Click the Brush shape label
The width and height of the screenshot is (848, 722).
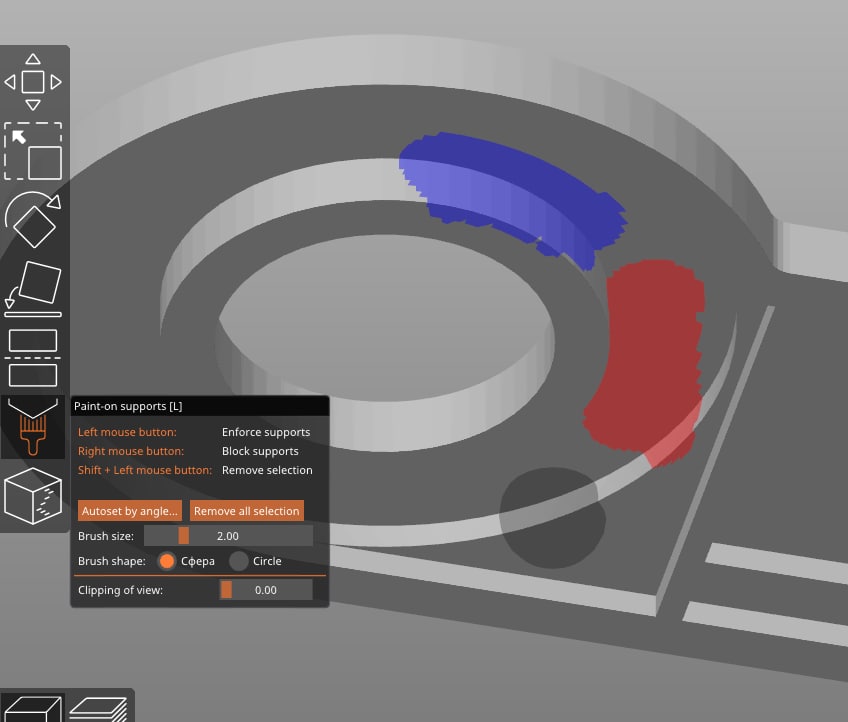[x=112, y=561]
